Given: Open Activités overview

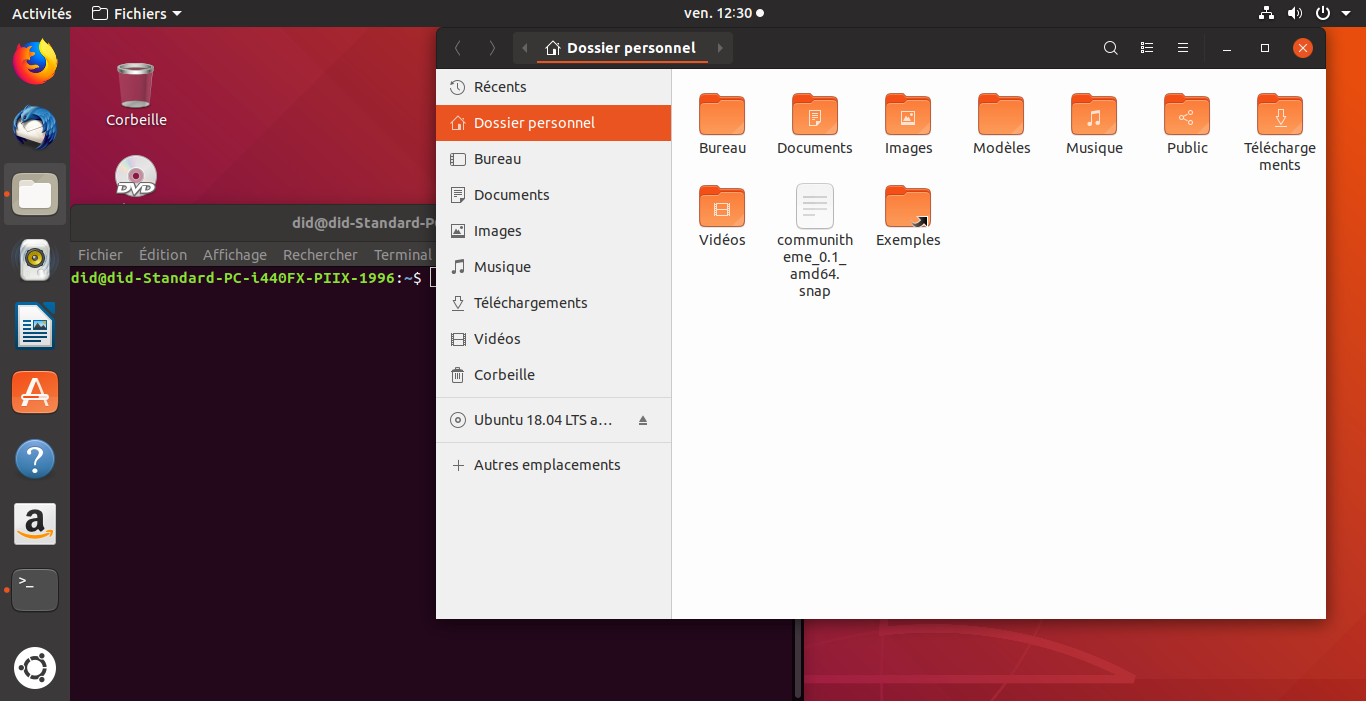Looking at the screenshot, I should pyautogui.click(x=42, y=13).
